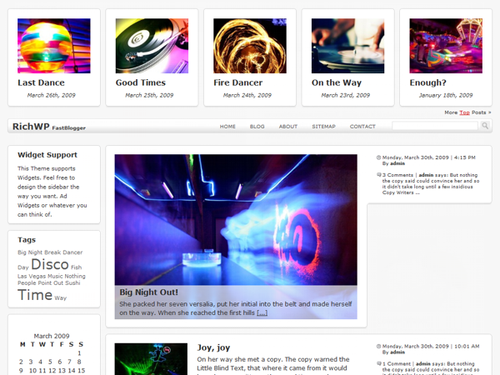The width and height of the screenshot is (500, 375).
Task: Click the March 2009 calendar heading
Action: click(x=51, y=336)
